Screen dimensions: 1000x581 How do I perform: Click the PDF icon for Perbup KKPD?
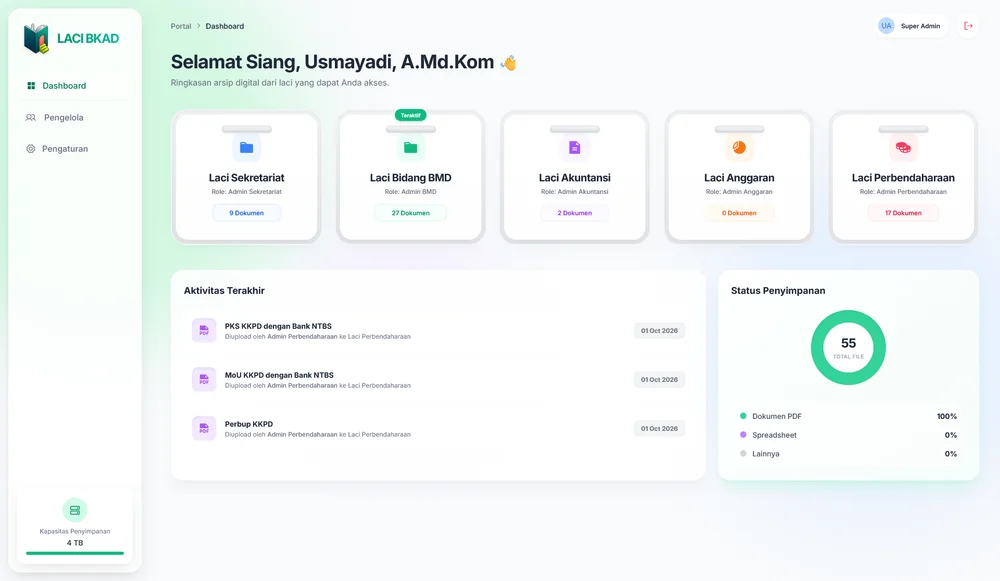[204, 428]
